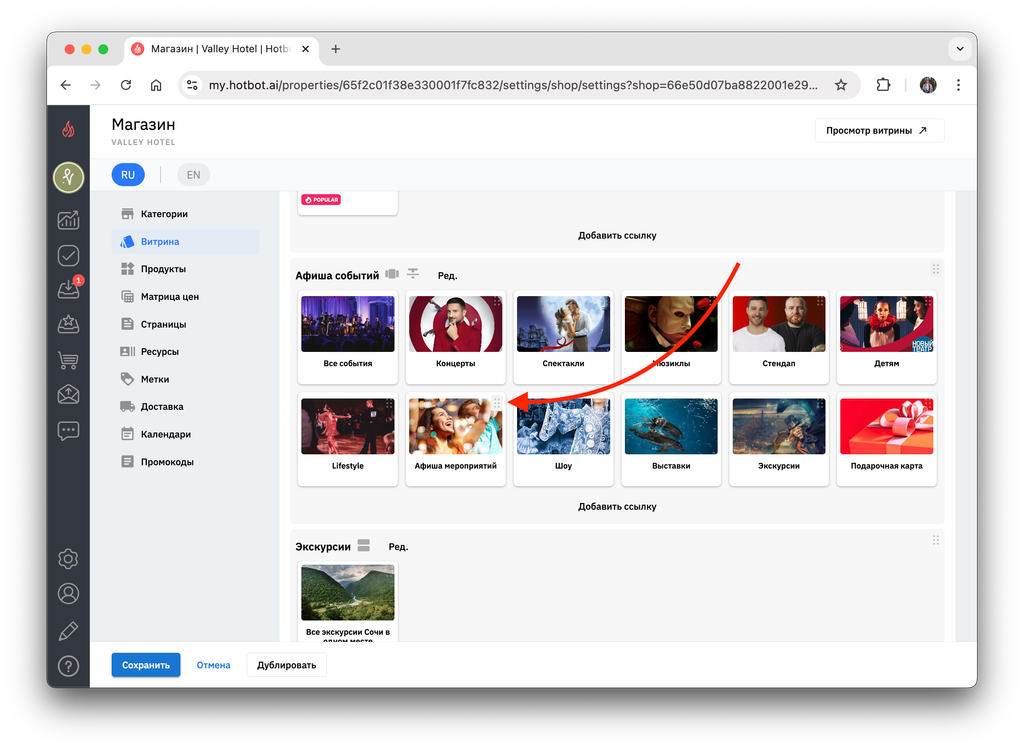This screenshot has height=750, width=1024.
Task: Open the Chrome profile avatar
Action: pos(928,85)
